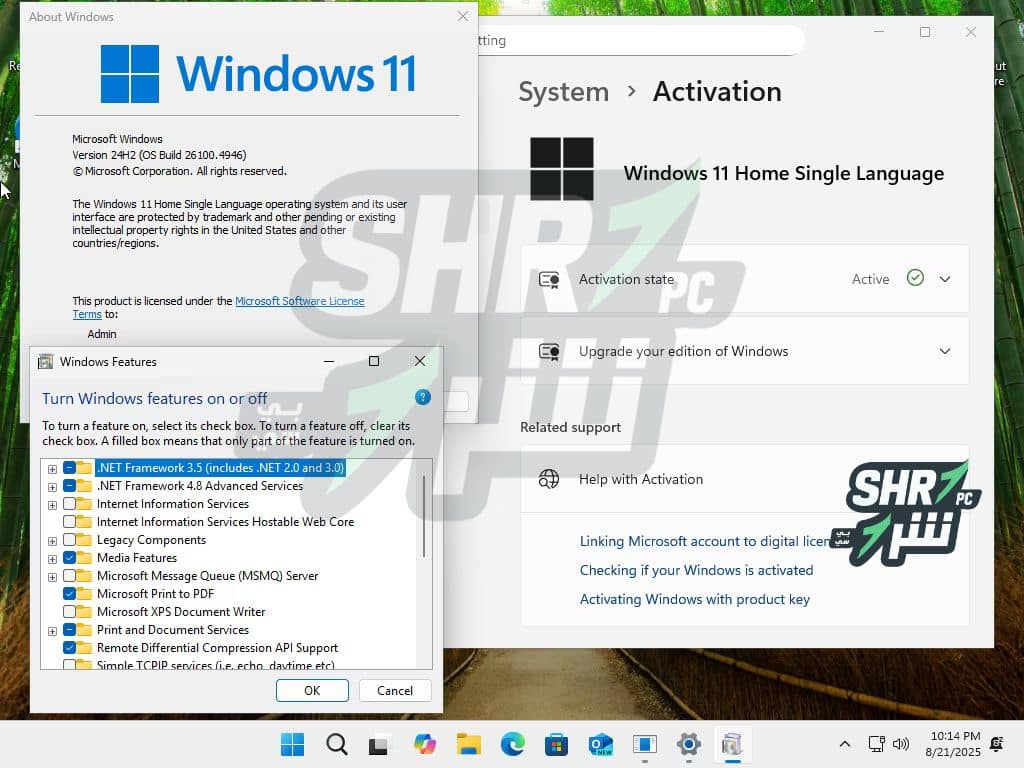Switch to the About Windows taskbar app

[x=645, y=744]
